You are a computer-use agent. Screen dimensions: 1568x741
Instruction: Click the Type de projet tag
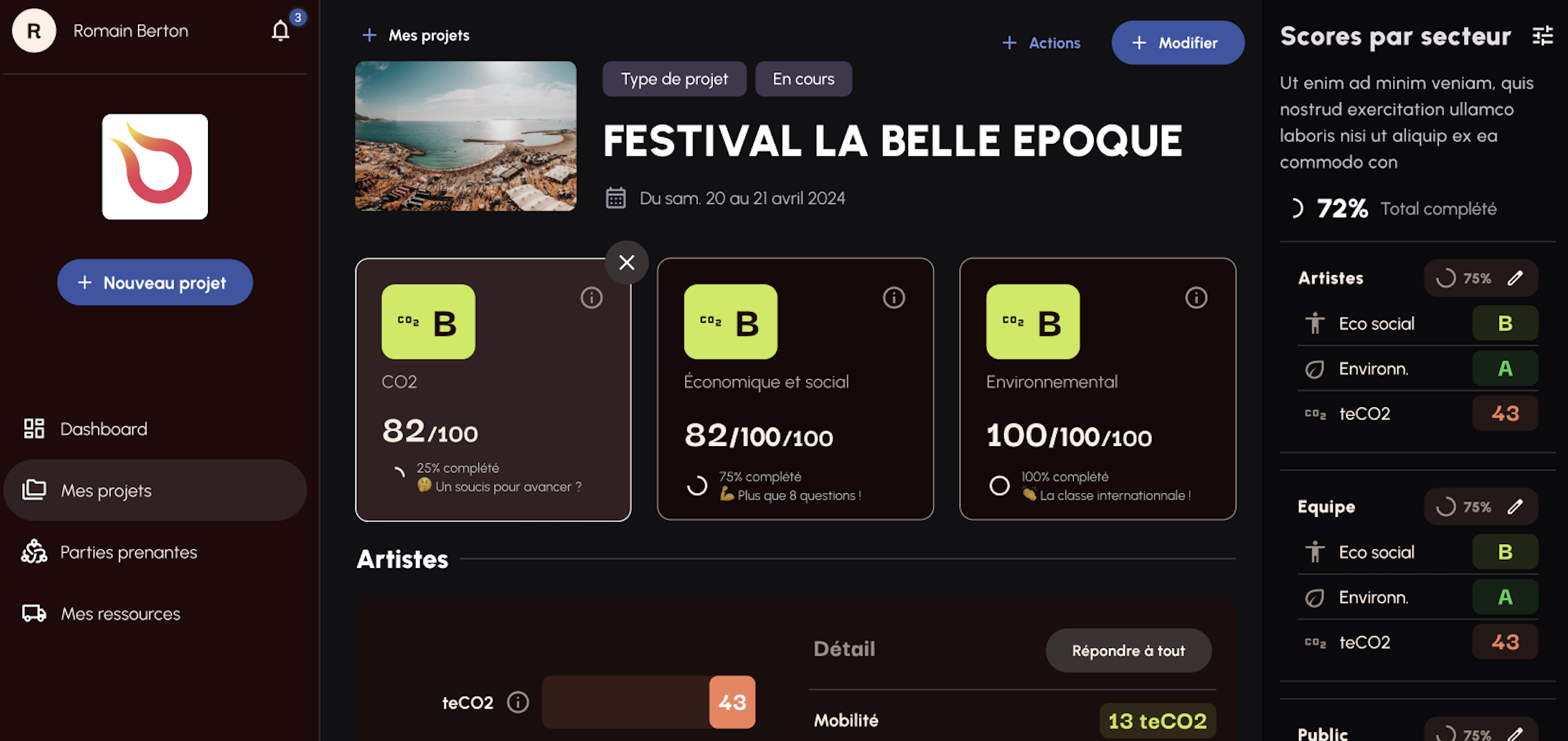pyautogui.click(x=674, y=79)
